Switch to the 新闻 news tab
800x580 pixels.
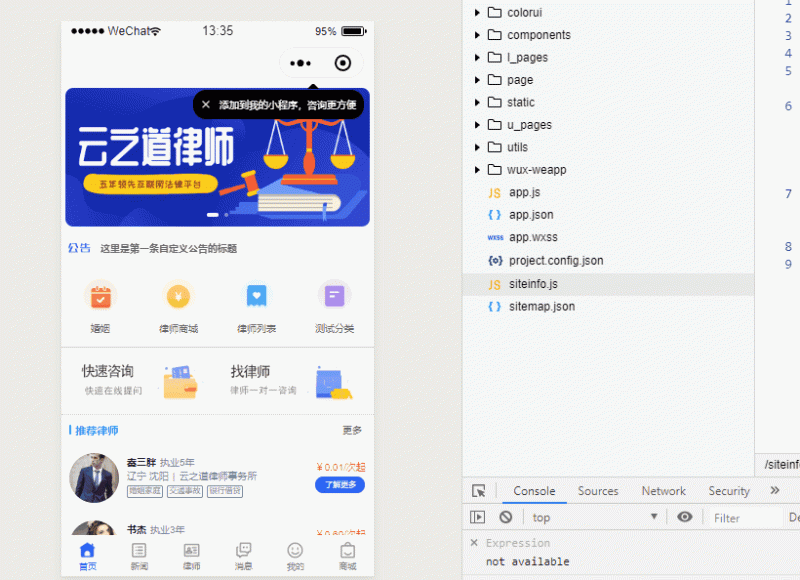tap(139, 555)
